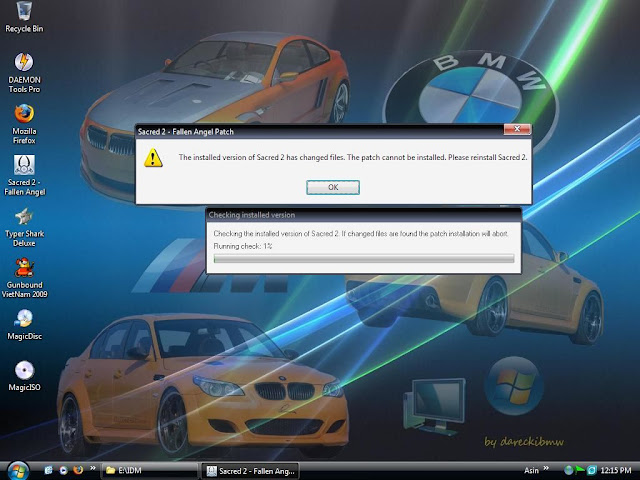The image size is (640, 480).
Task: Close the Sacred 2 - Fallen Angel Patch dialog
Action: tap(517, 129)
